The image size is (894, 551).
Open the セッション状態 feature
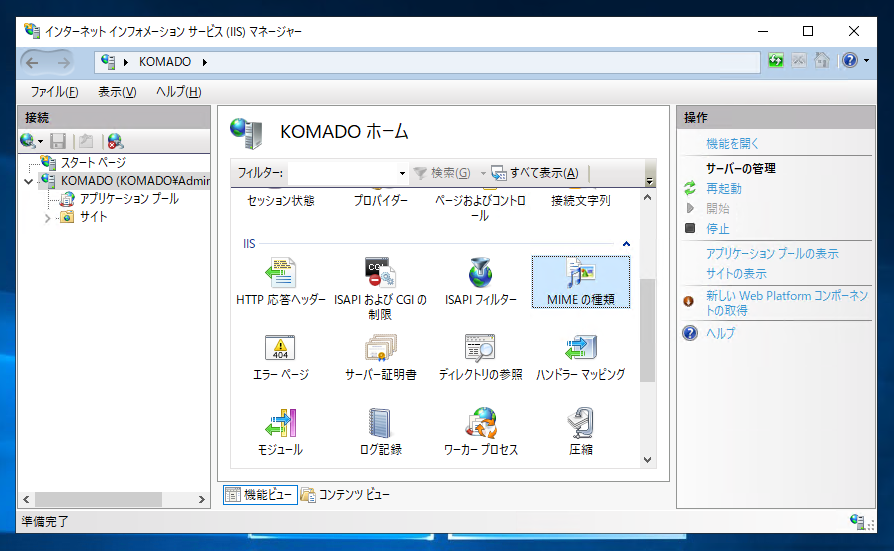coord(281,200)
